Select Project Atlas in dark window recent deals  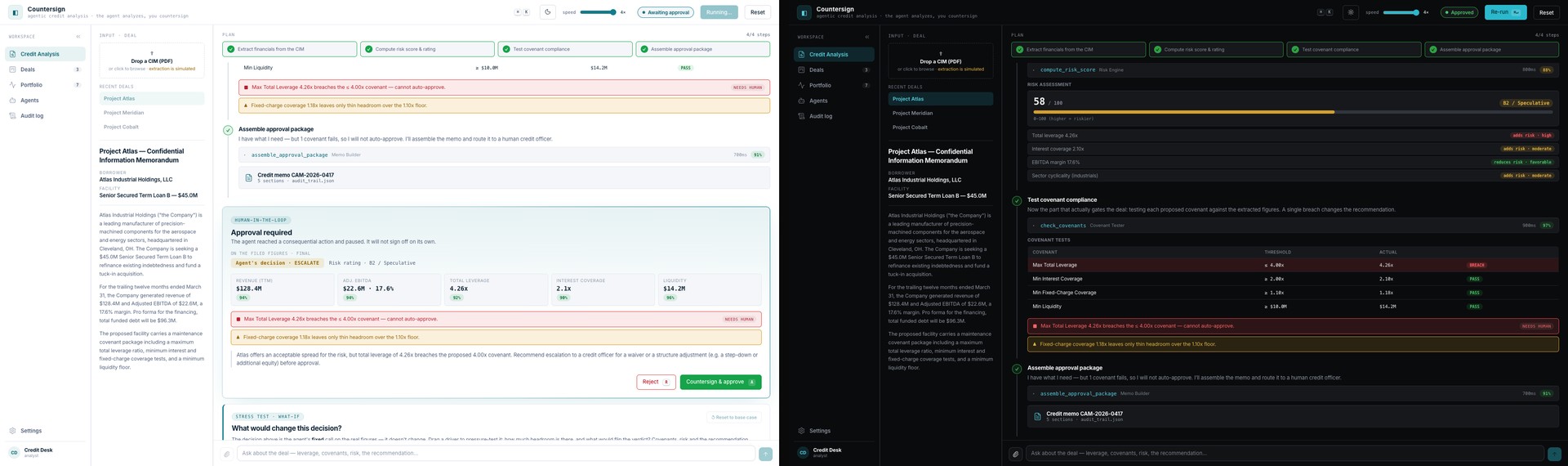(x=941, y=99)
